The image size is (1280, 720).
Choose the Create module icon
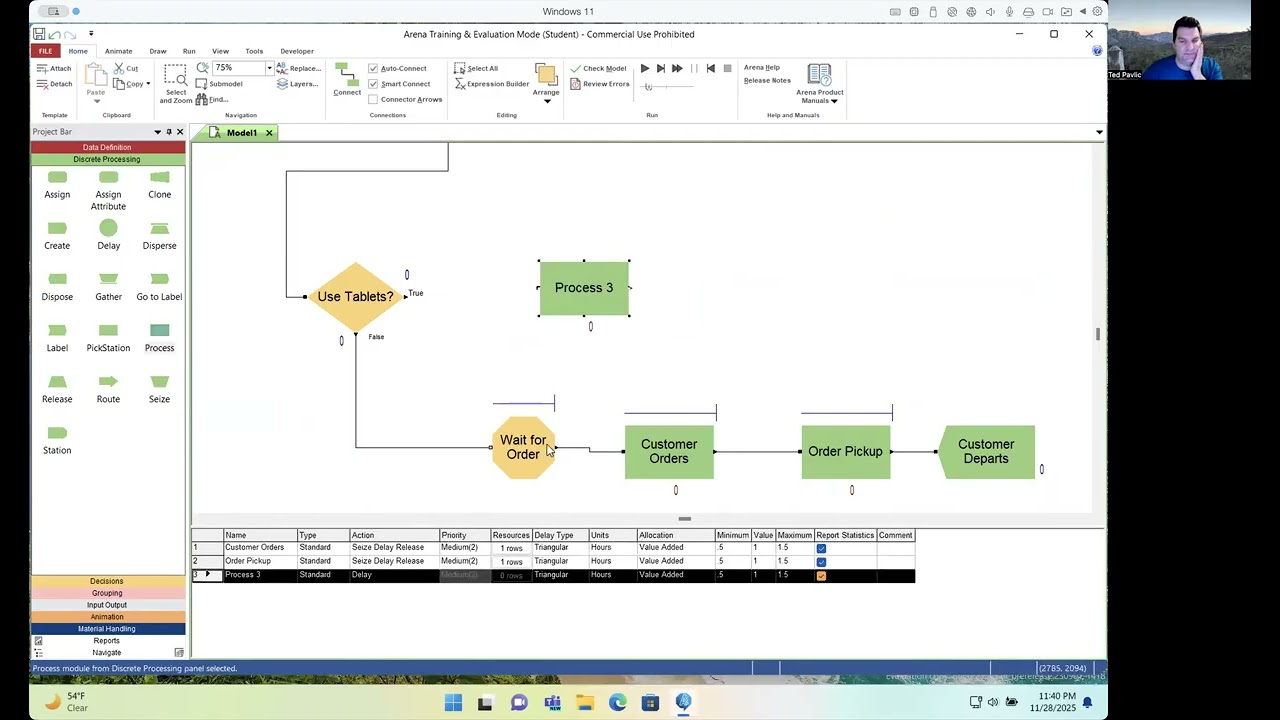57,235
